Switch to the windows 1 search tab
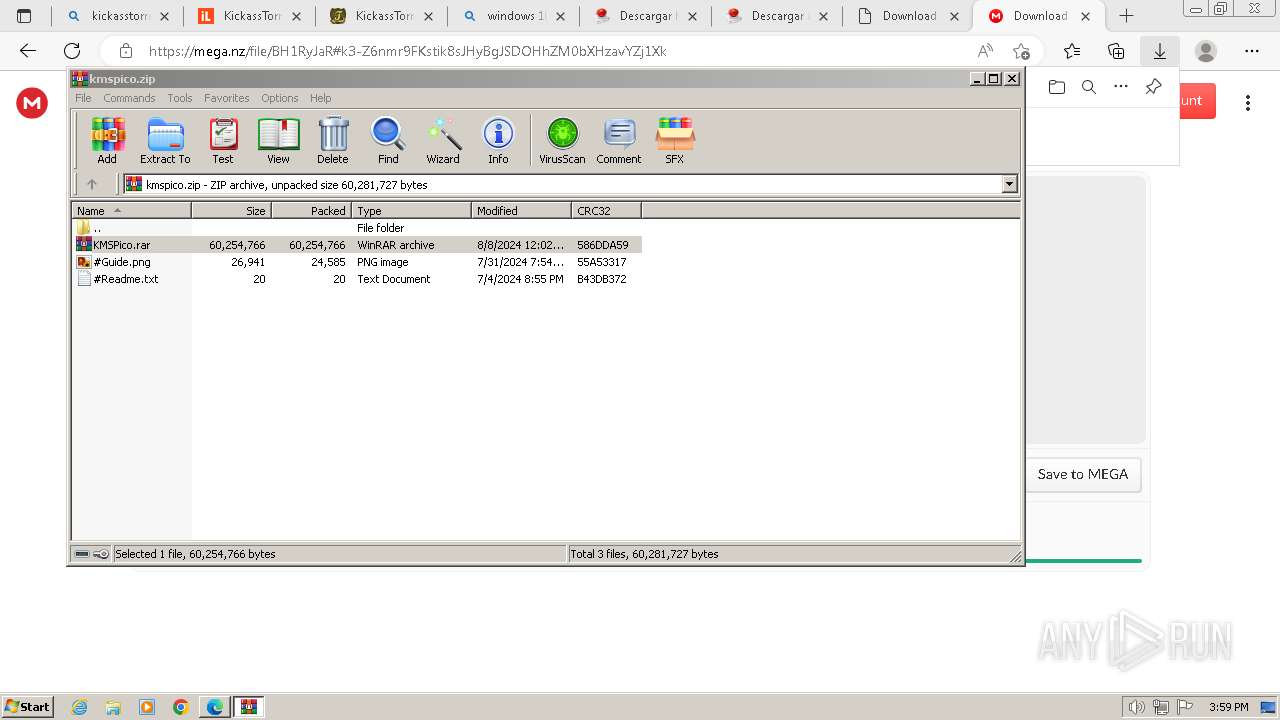Screen dimensions: 1280x720 [513, 16]
